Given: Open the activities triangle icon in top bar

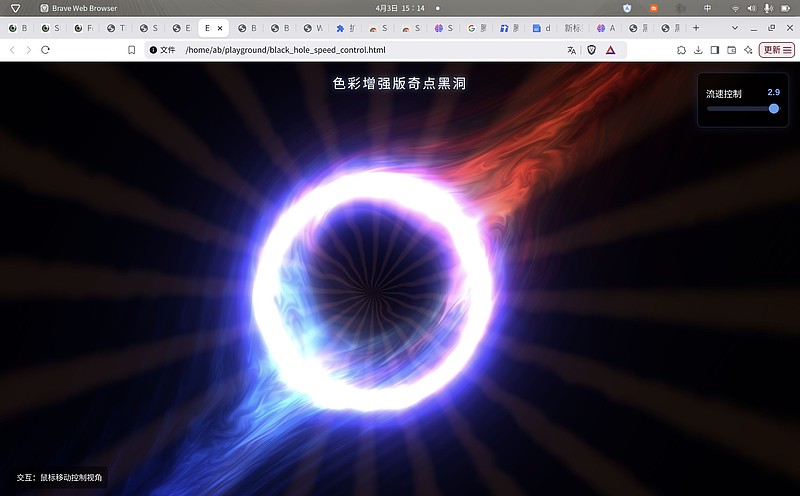Looking at the screenshot, I should pos(16,8).
